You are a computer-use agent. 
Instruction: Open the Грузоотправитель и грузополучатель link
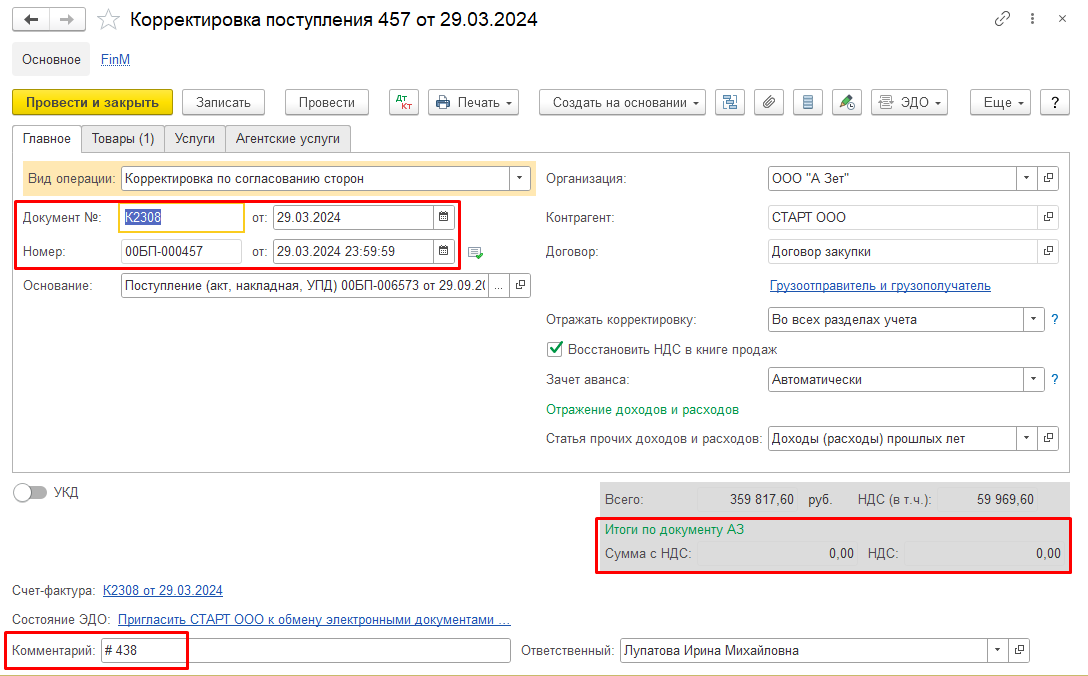coord(880,285)
